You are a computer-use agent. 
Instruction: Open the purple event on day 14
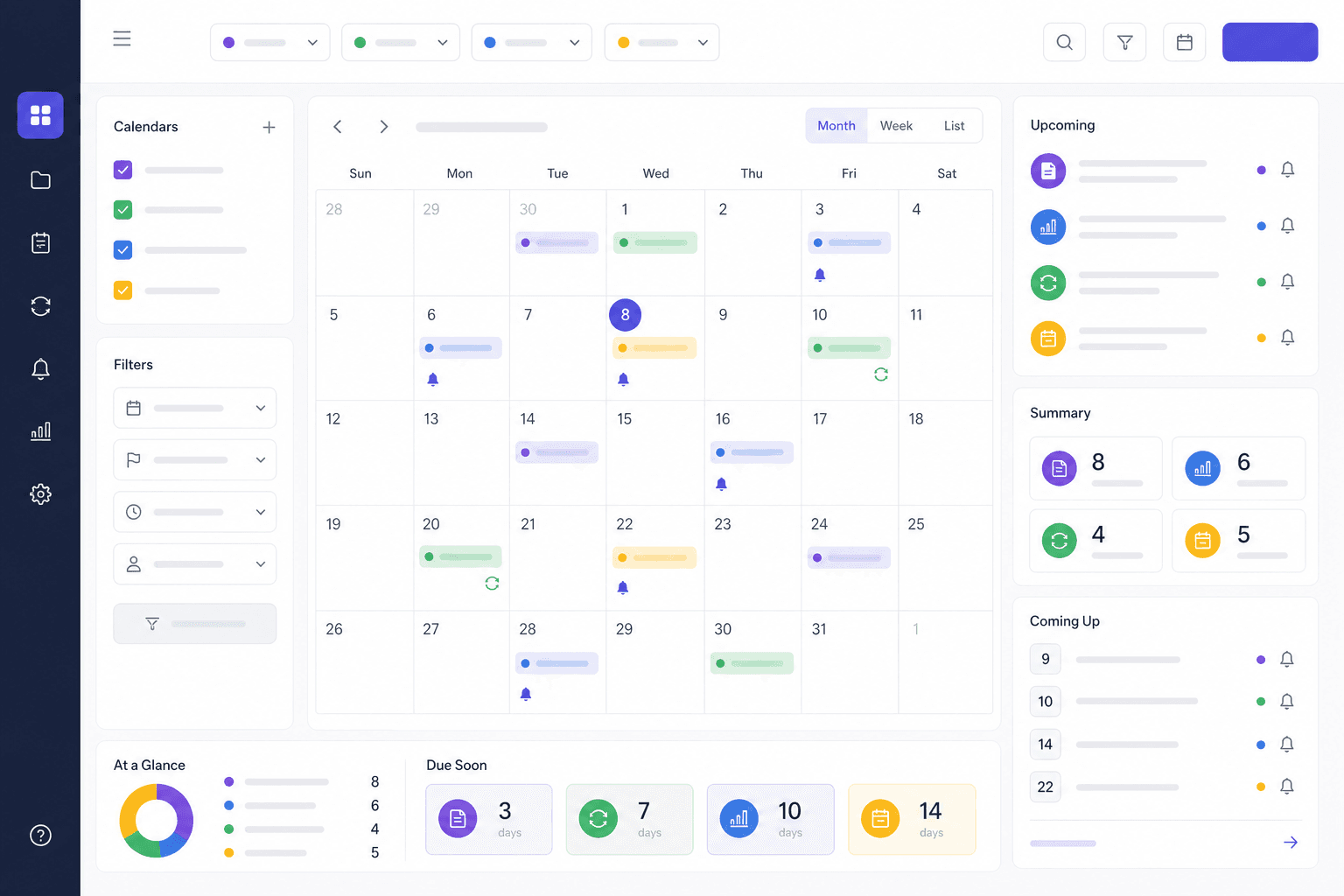(557, 452)
